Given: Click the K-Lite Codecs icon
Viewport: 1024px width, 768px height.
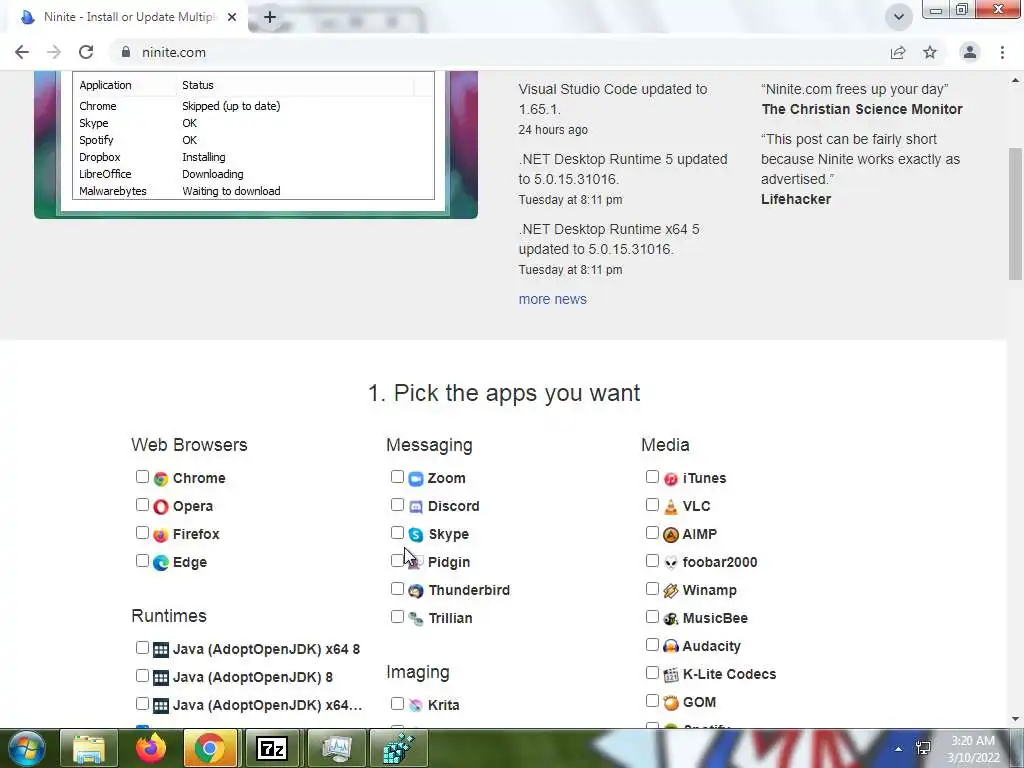Looking at the screenshot, I should (x=671, y=675).
